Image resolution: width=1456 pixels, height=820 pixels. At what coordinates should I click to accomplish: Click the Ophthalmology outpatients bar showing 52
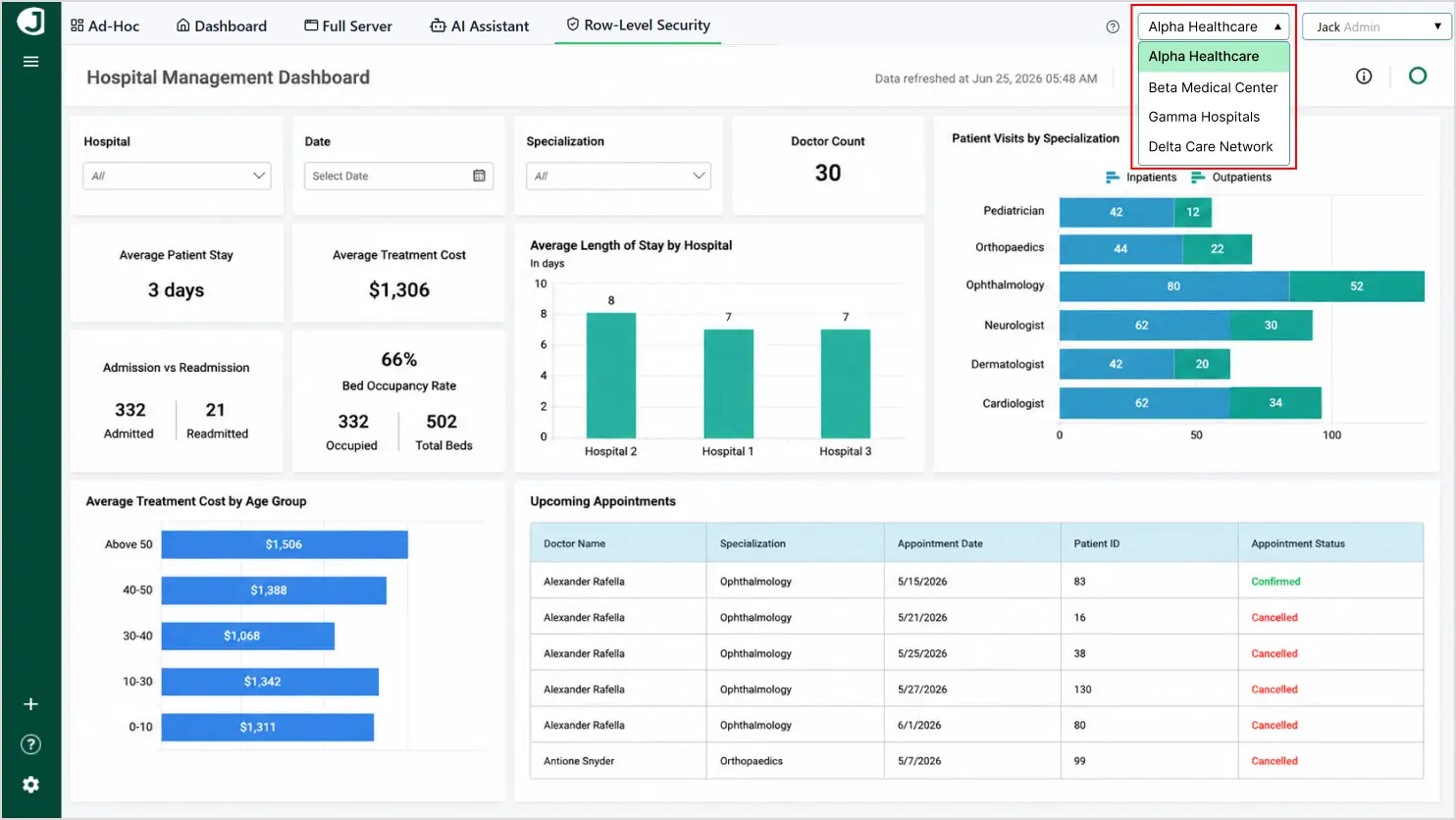[x=1357, y=286]
